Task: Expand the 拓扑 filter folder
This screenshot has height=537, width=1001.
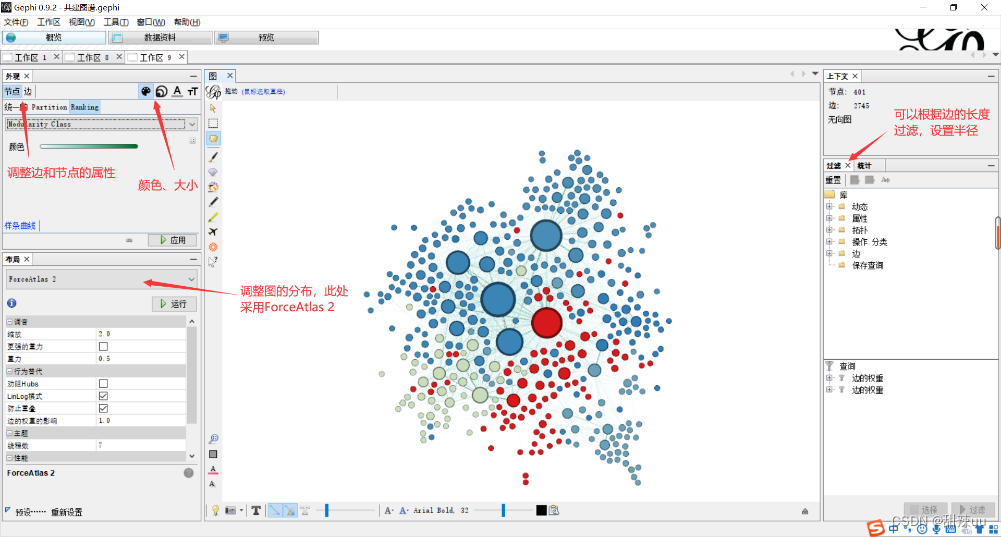Action: click(829, 230)
